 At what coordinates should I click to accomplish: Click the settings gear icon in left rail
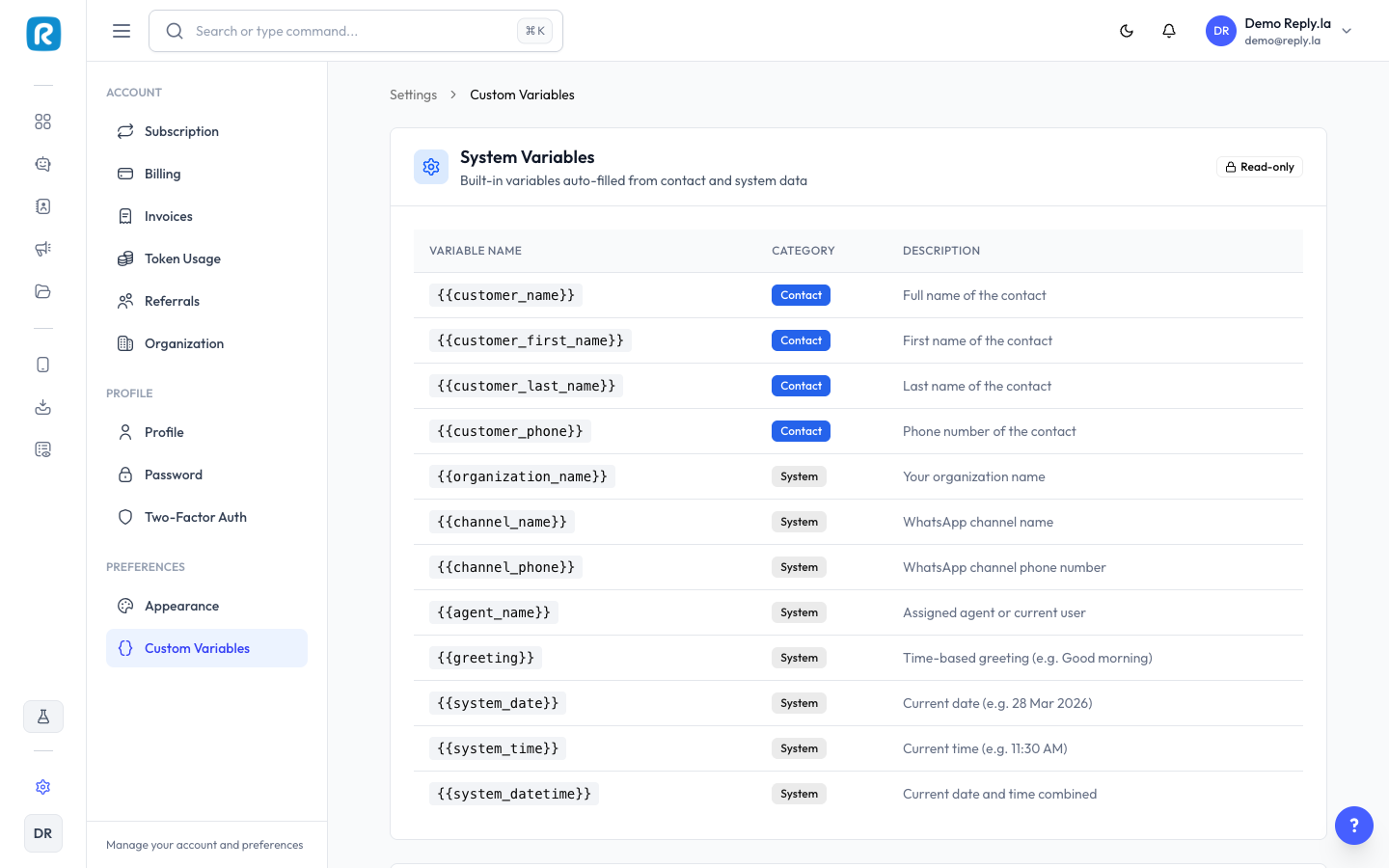point(42,787)
